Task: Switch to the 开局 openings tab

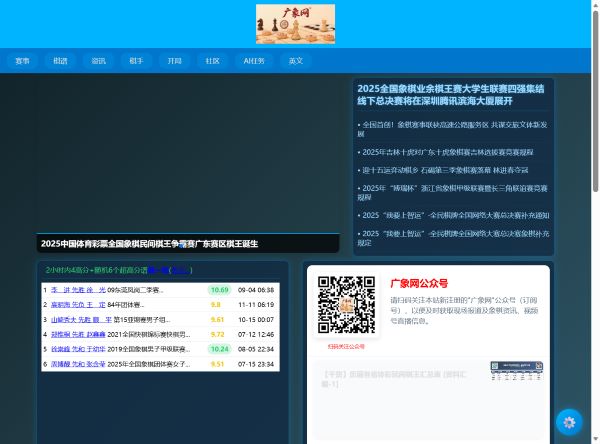Action: pyautogui.click(x=174, y=61)
